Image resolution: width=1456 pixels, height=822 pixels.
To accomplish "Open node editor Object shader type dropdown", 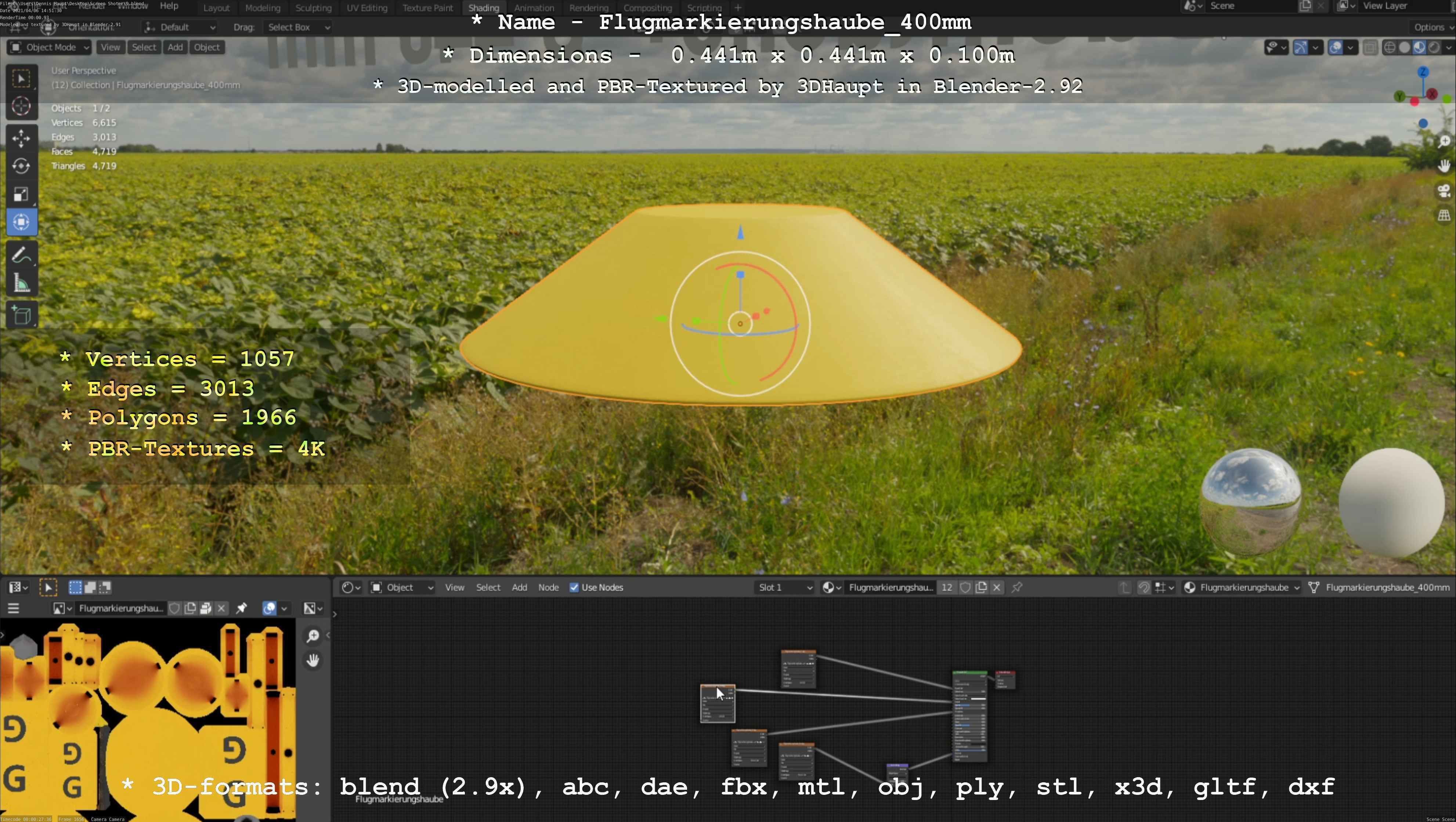I will [402, 587].
